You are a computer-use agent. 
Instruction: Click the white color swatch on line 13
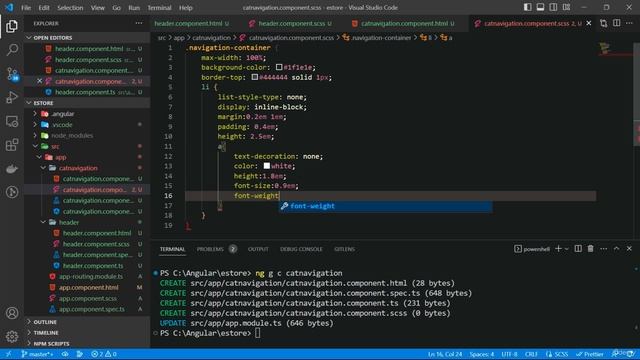coord(267,166)
